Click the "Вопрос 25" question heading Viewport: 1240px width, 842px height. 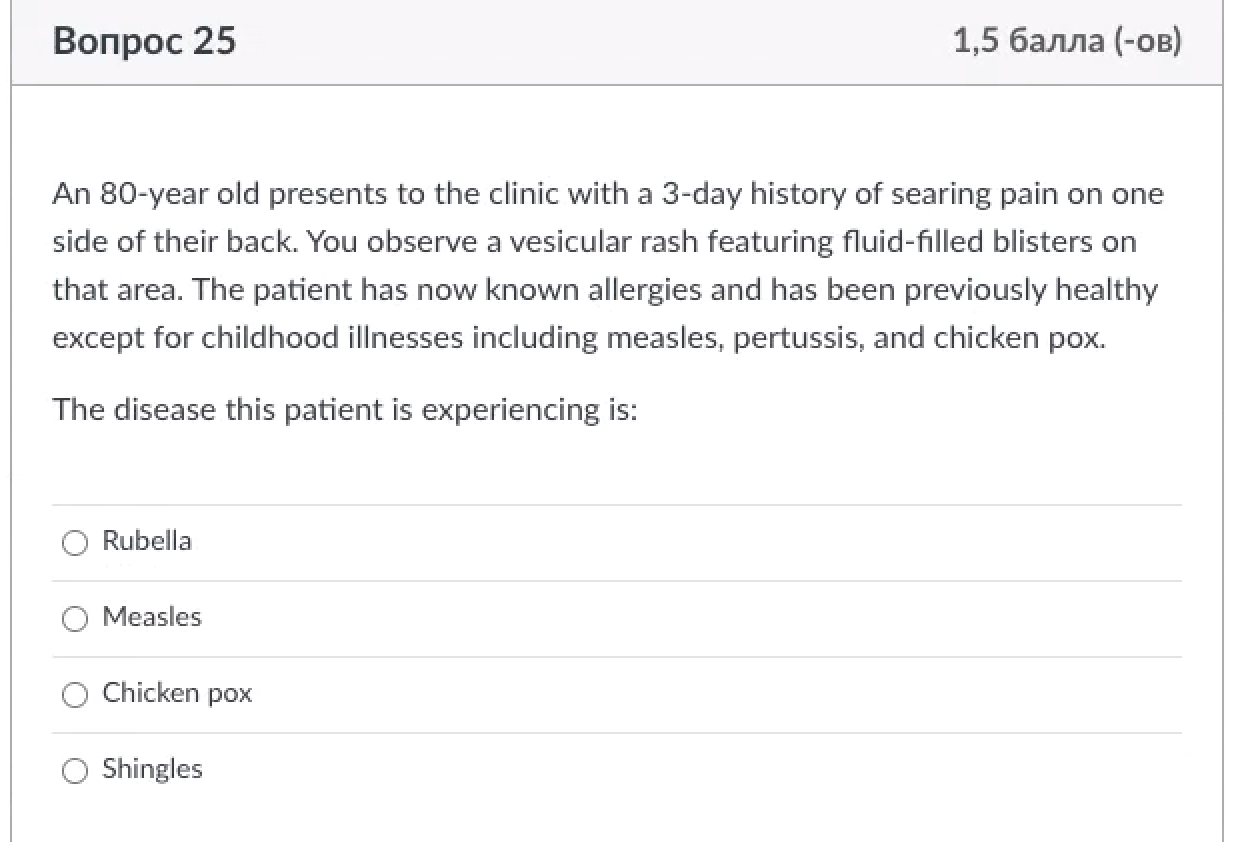coord(144,41)
